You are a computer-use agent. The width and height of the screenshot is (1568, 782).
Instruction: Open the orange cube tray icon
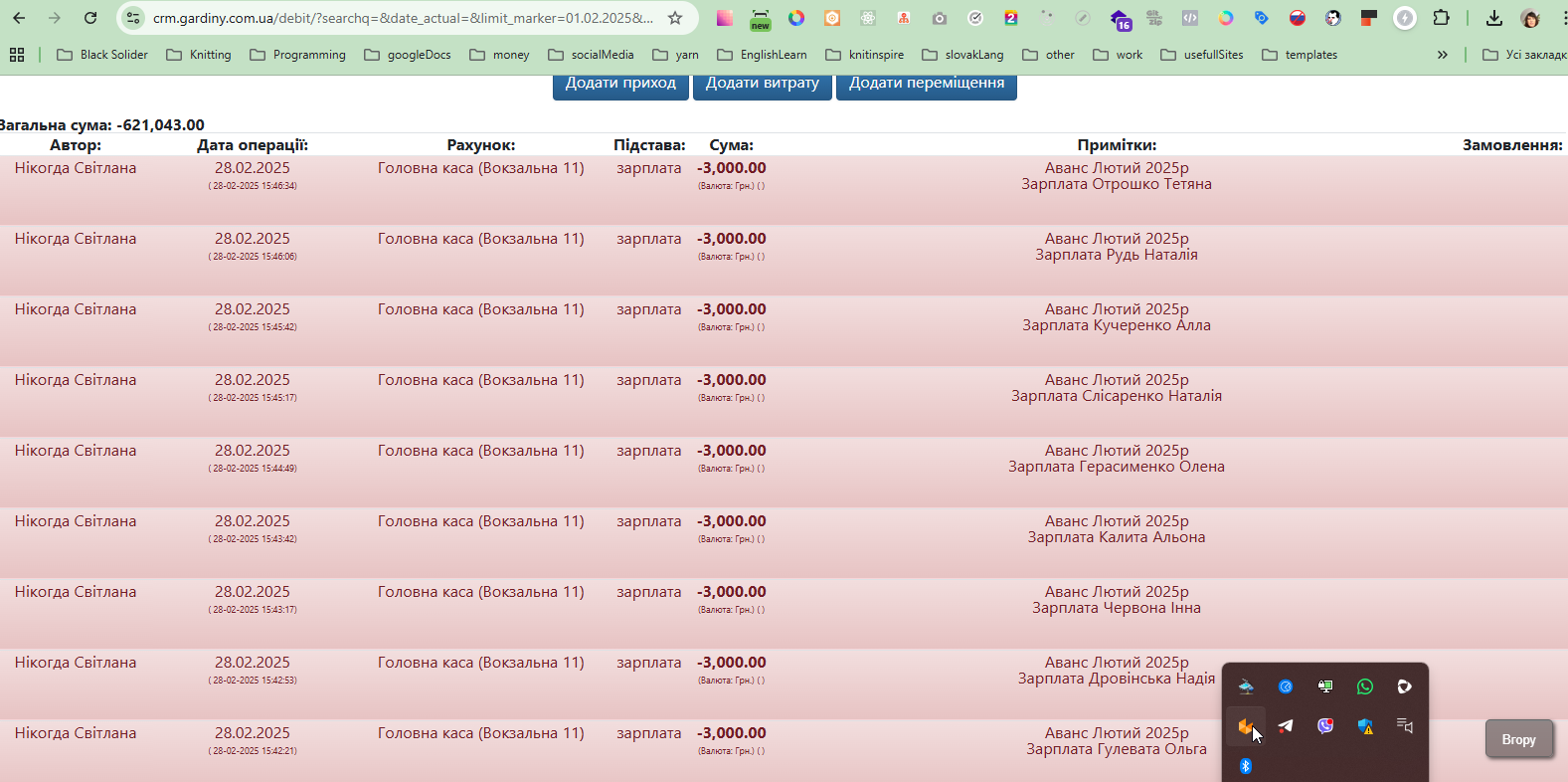(1244, 726)
